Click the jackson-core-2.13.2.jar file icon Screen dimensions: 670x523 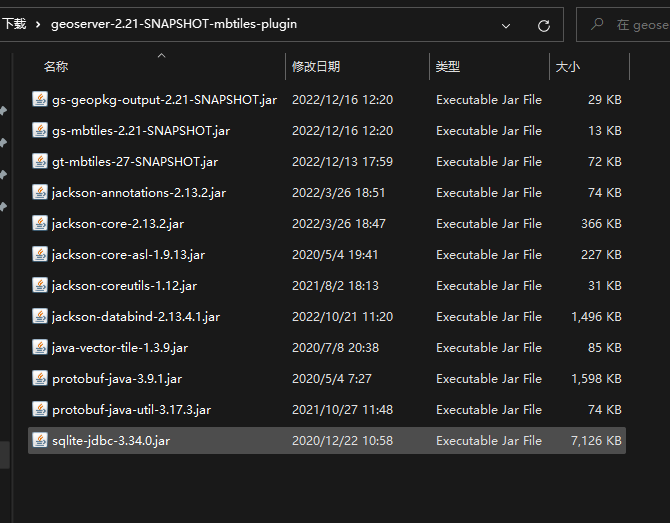(40, 224)
